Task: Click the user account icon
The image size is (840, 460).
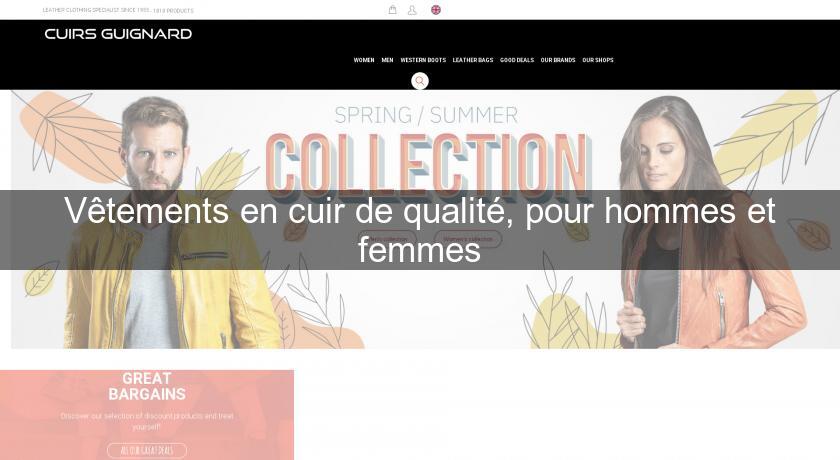Action: tap(412, 10)
